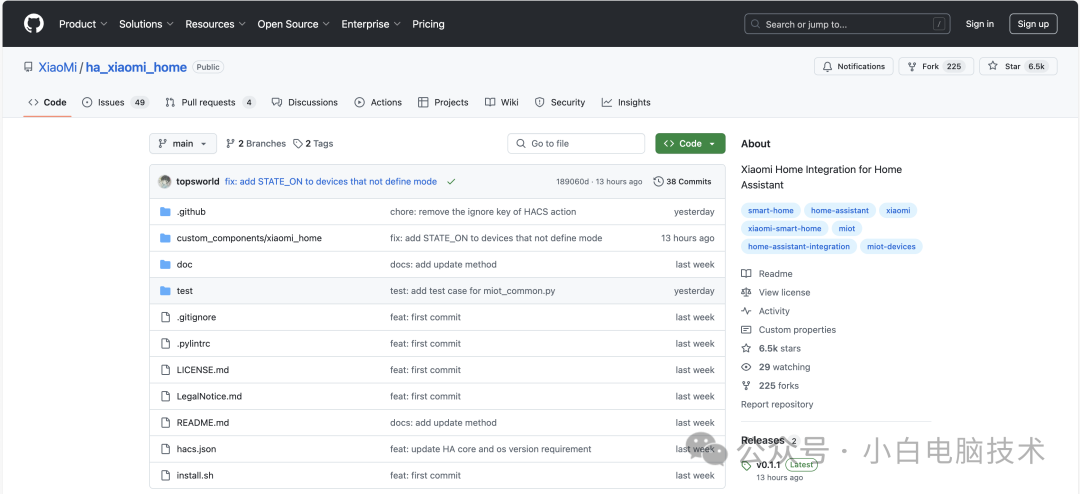
Task: Open the .github folder icon
Action: coord(165,212)
